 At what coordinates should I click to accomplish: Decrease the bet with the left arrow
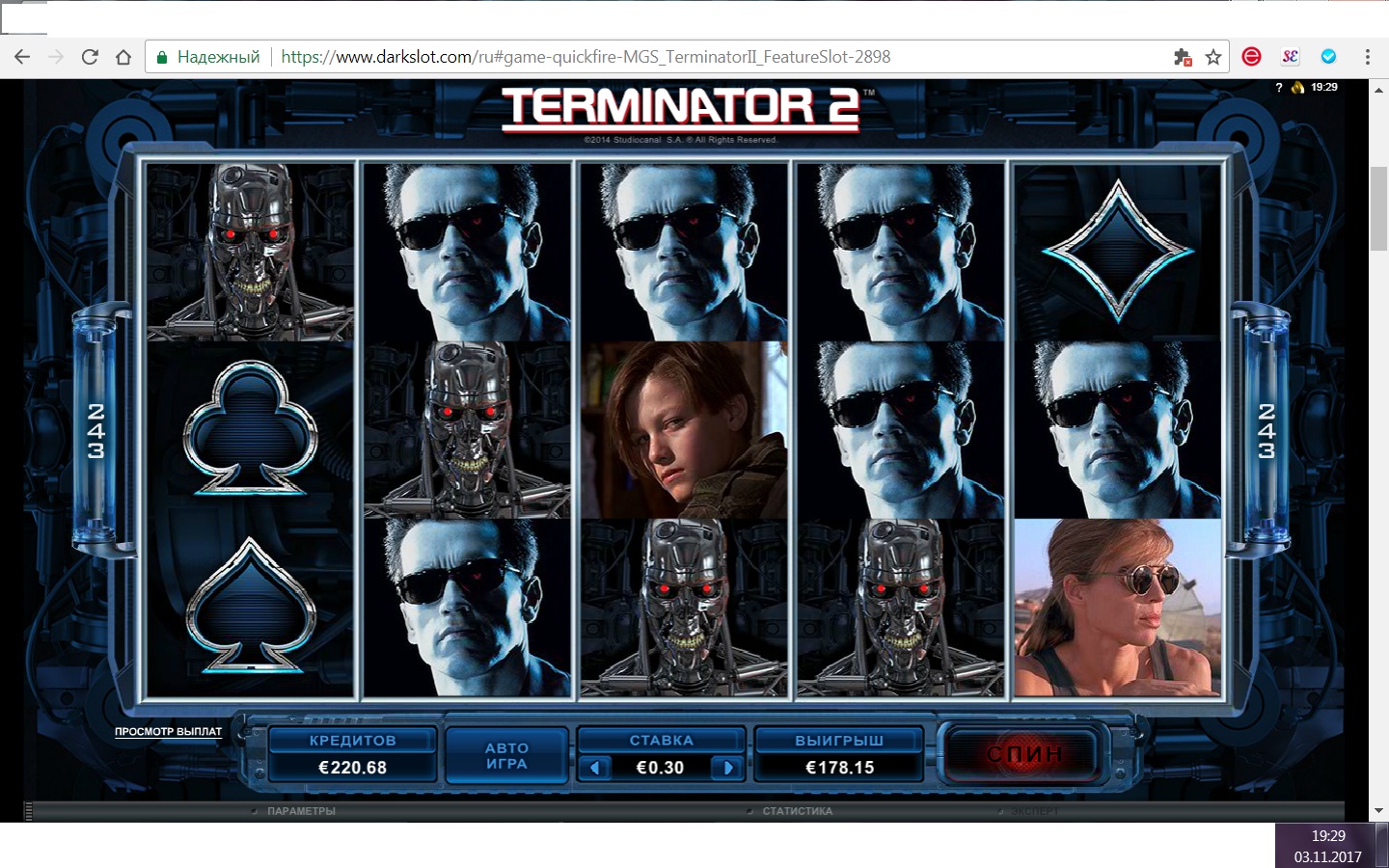tap(595, 768)
